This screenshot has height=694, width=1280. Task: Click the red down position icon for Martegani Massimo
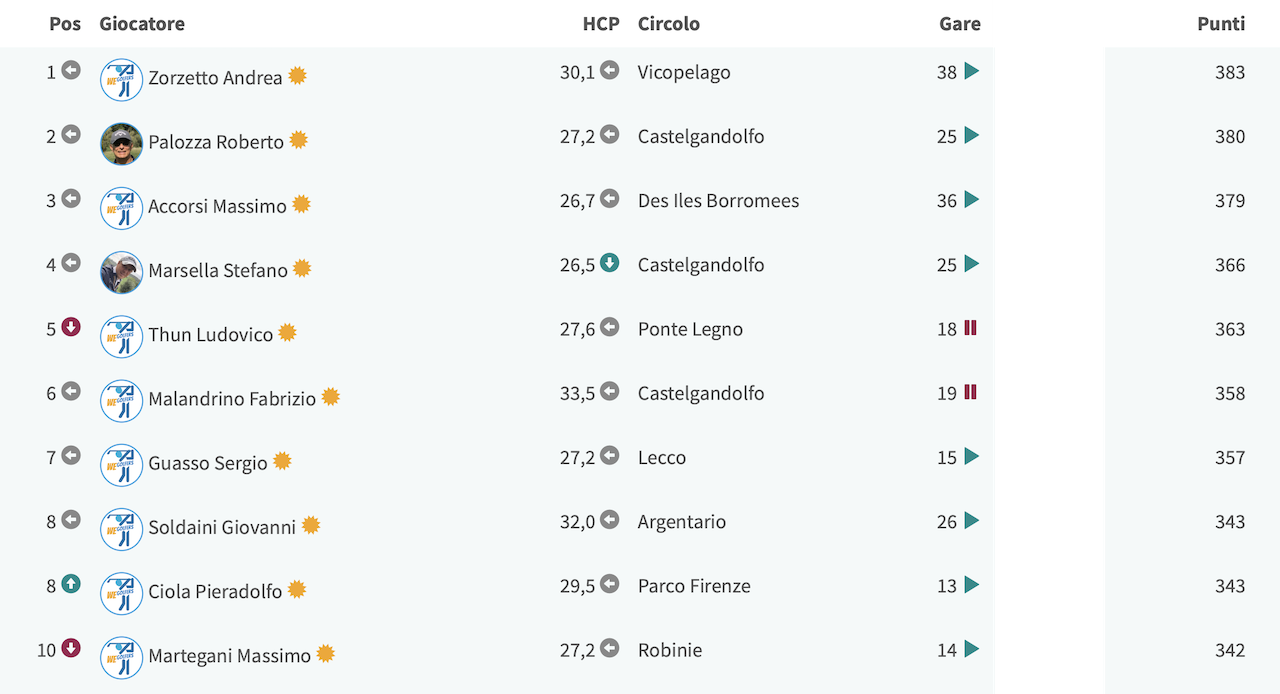[x=70, y=648]
